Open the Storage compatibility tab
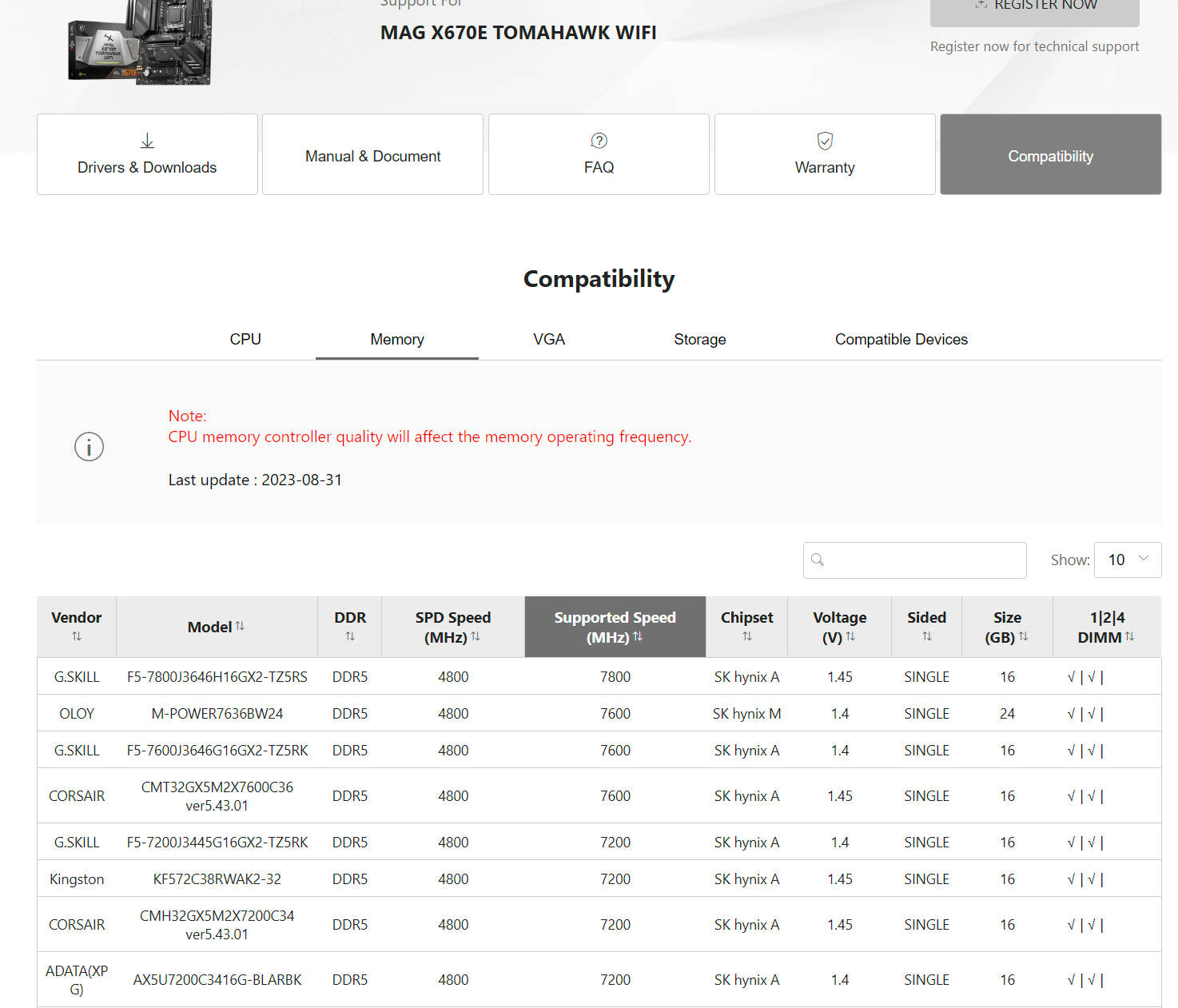Screen dimensions: 1178x1008 coord(699,339)
